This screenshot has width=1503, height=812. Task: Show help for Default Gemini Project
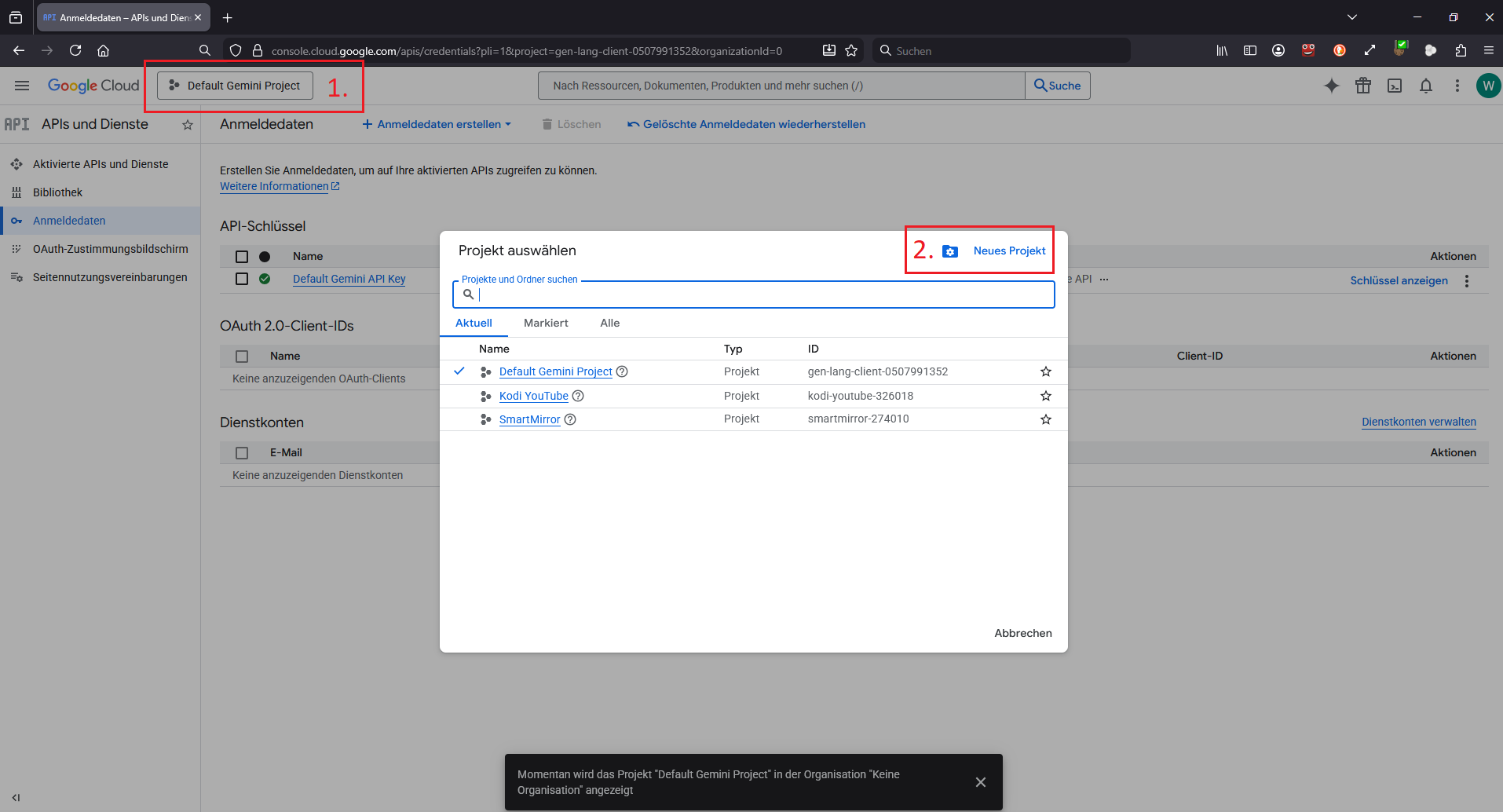622,371
